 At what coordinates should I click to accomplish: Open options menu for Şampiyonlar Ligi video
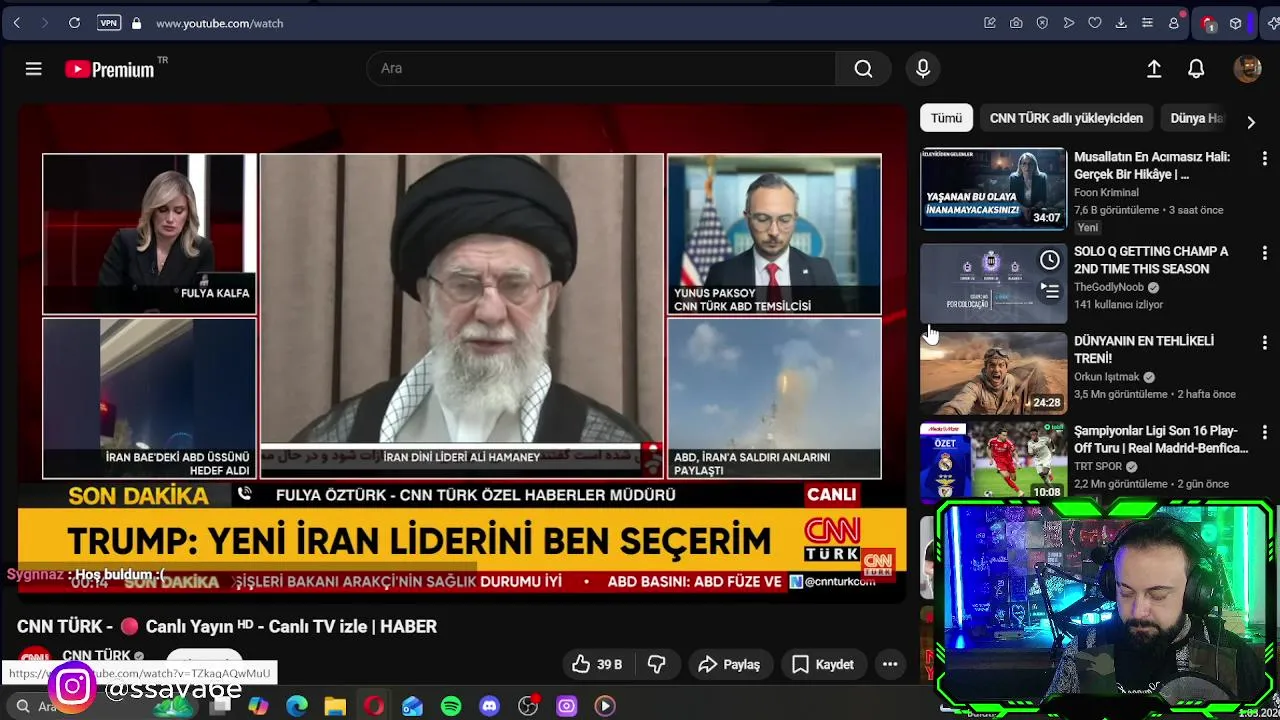pos(1264,432)
